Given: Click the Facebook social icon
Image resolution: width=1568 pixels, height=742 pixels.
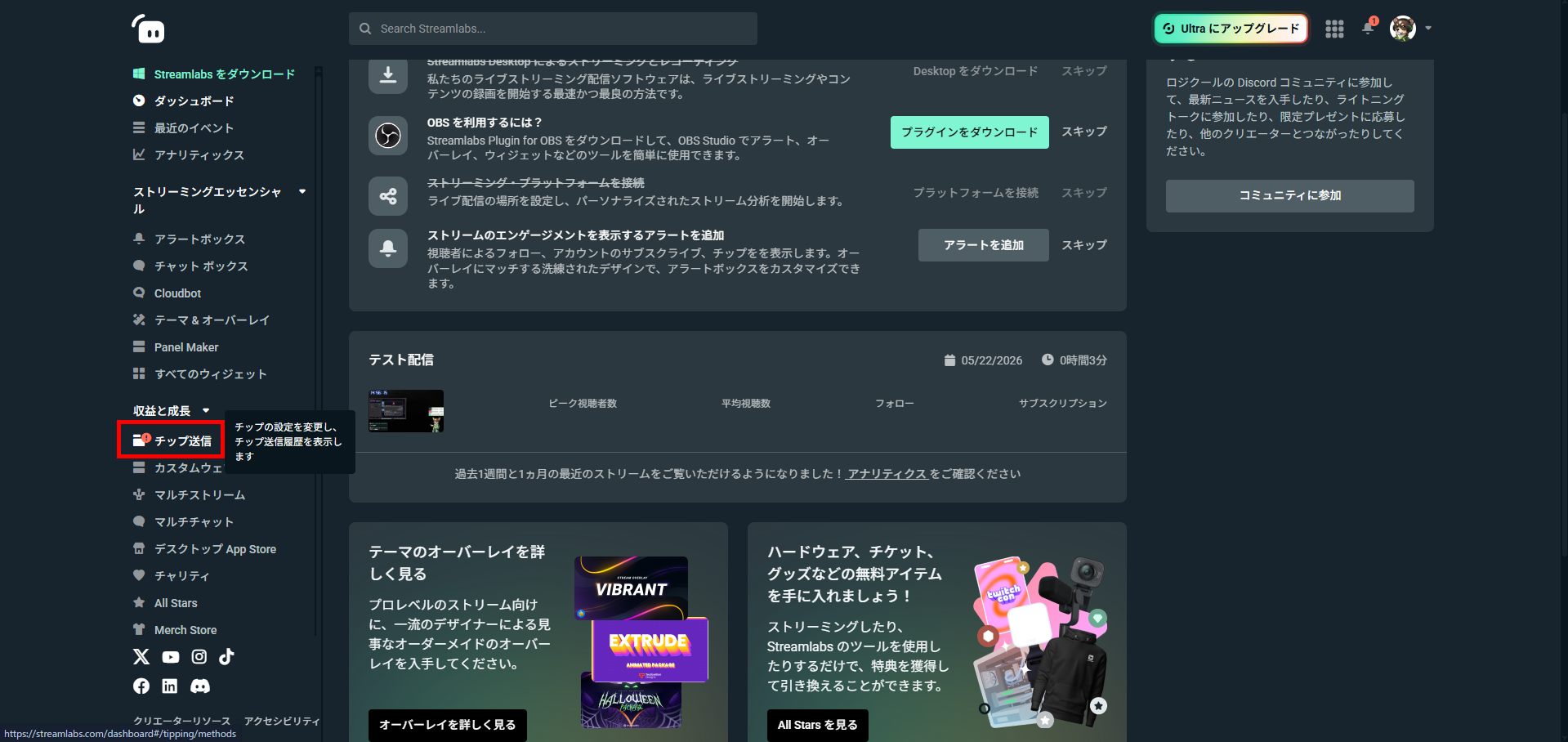Looking at the screenshot, I should [141, 686].
